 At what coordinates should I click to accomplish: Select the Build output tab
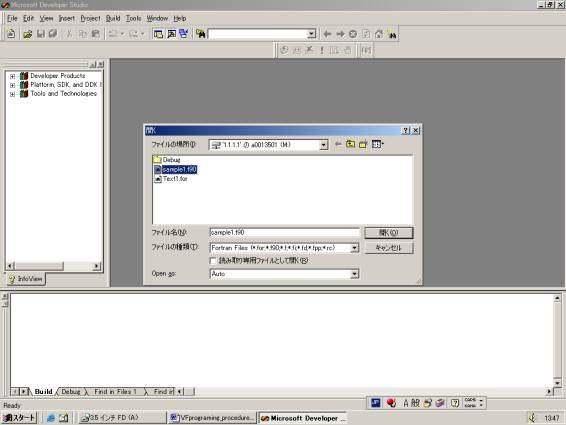43,391
